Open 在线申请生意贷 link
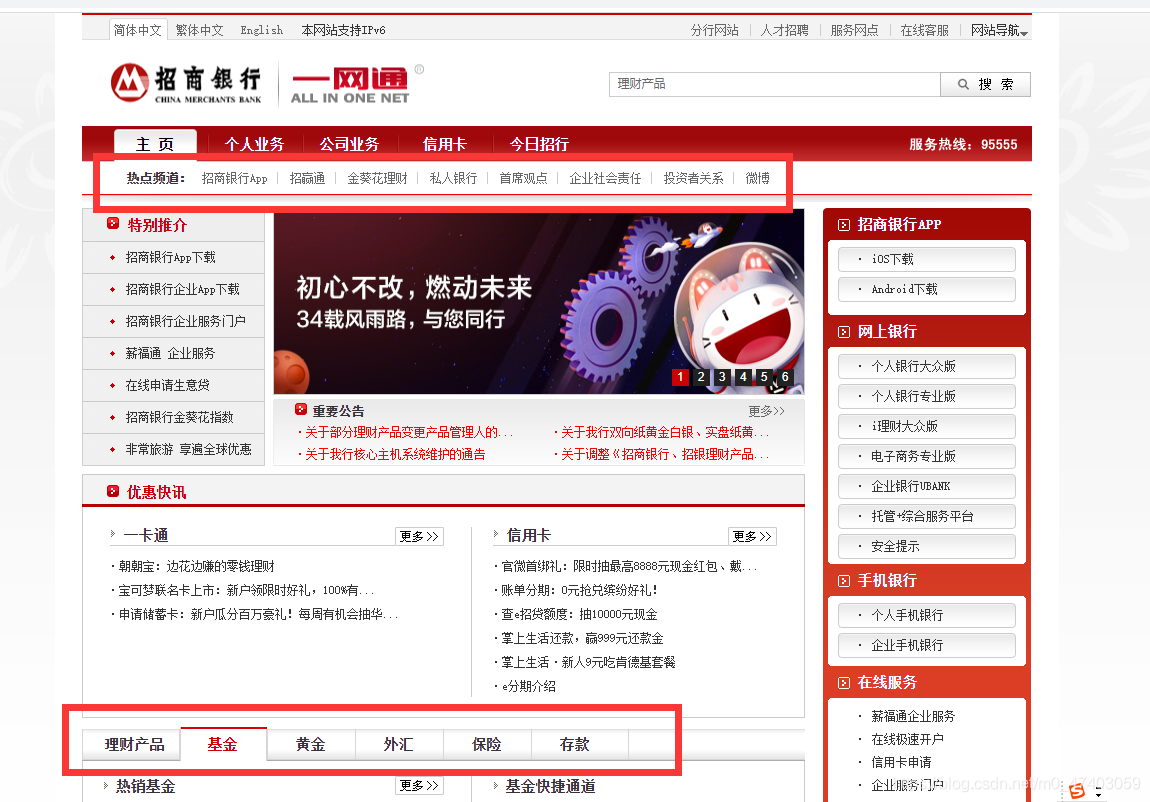The height and width of the screenshot is (802, 1150). (167, 385)
